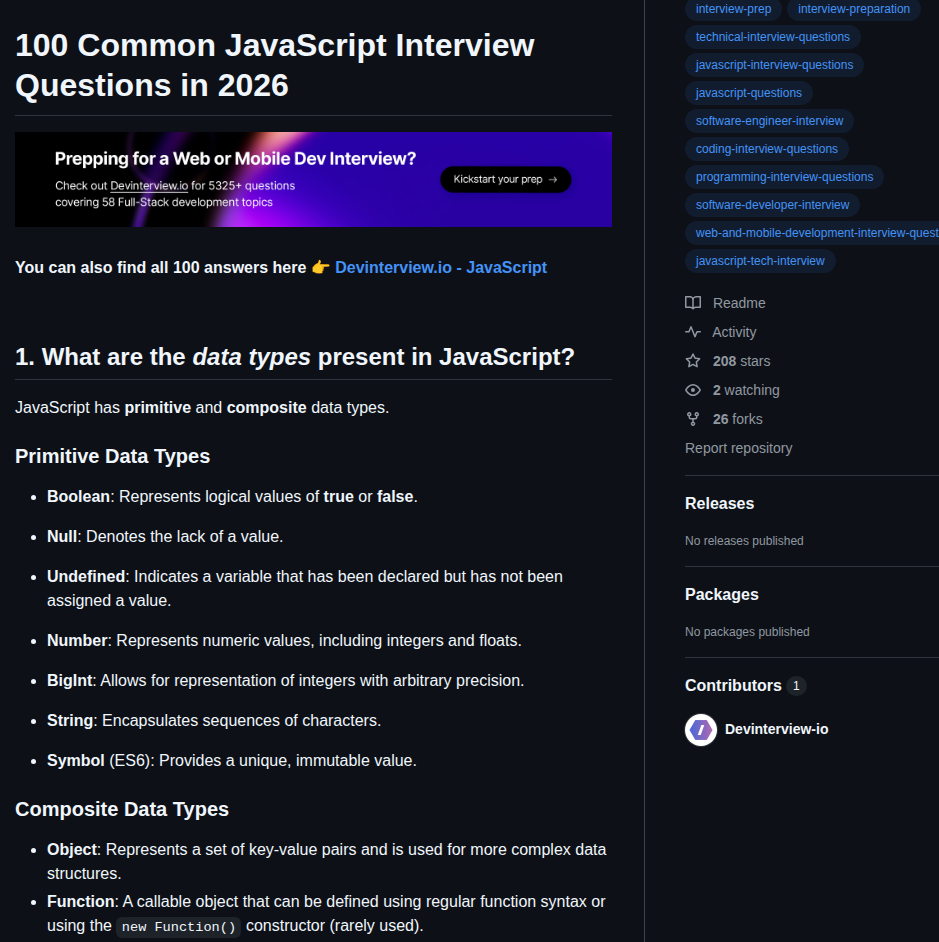Click the eye icon beside 2 watching
939x942 pixels.
[693, 390]
